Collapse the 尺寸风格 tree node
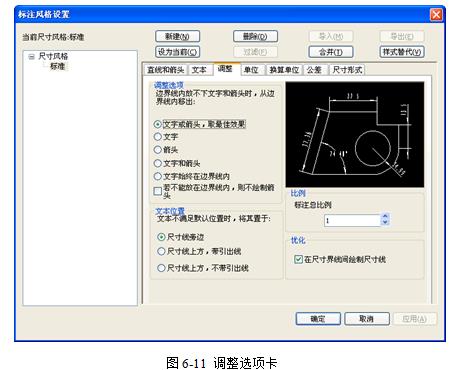Image resolution: width=452 pixels, height=370 pixels. (x=32, y=57)
